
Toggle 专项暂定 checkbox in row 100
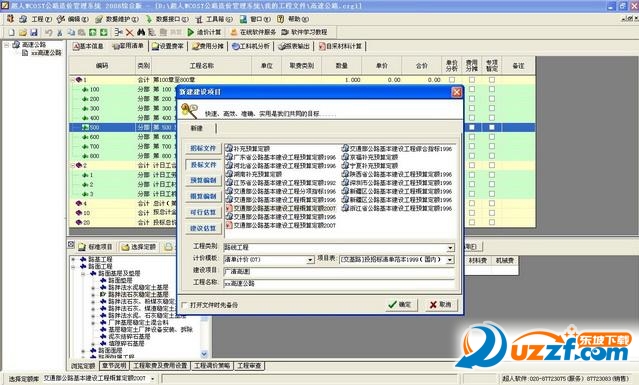[492, 89]
